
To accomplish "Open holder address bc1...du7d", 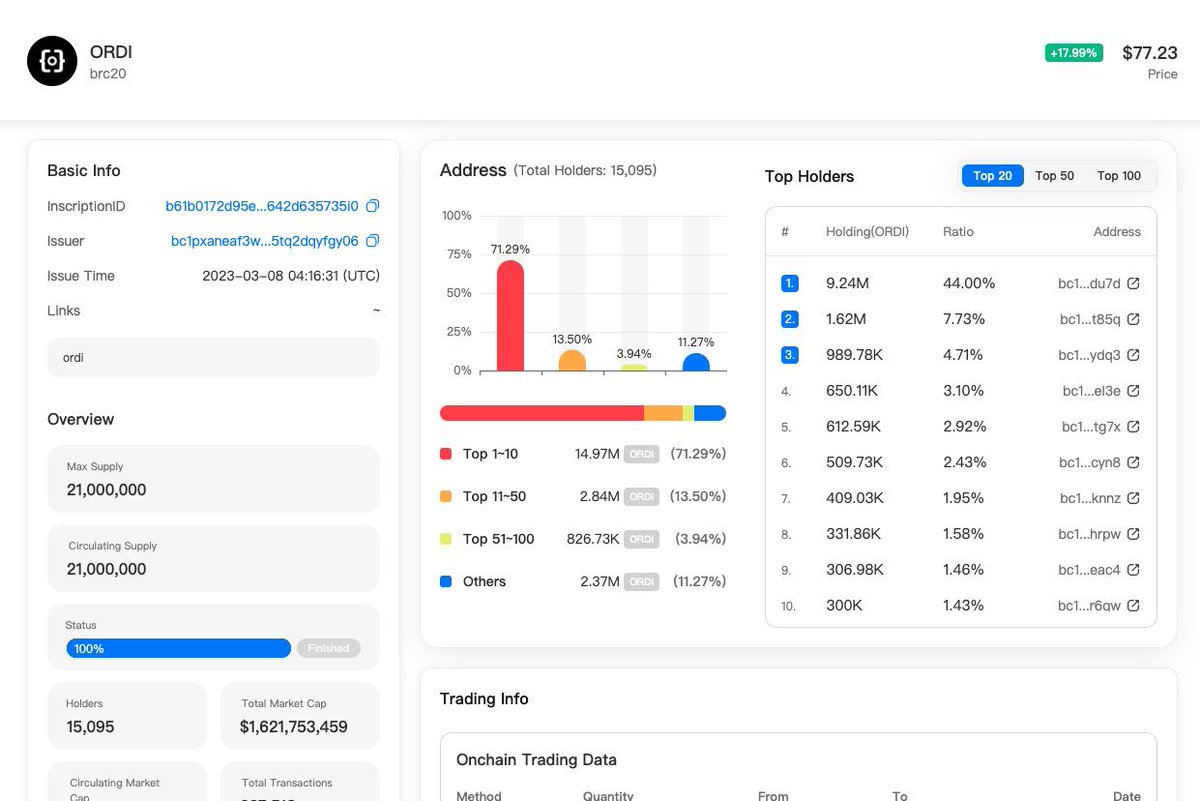I will pyautogui.click(x=1090, y=283).
